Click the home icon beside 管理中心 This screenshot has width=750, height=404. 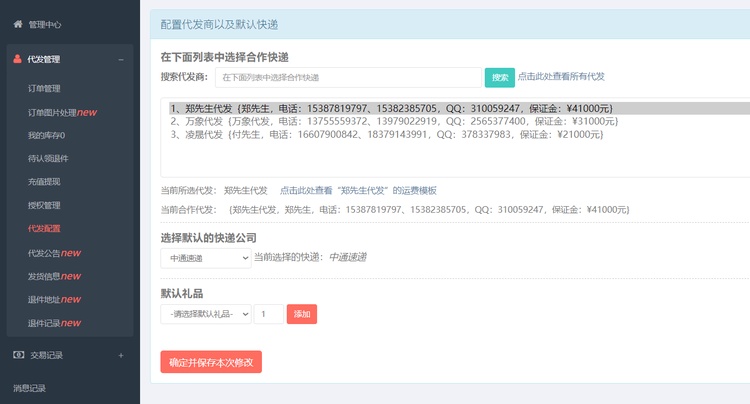click(18, 23)
